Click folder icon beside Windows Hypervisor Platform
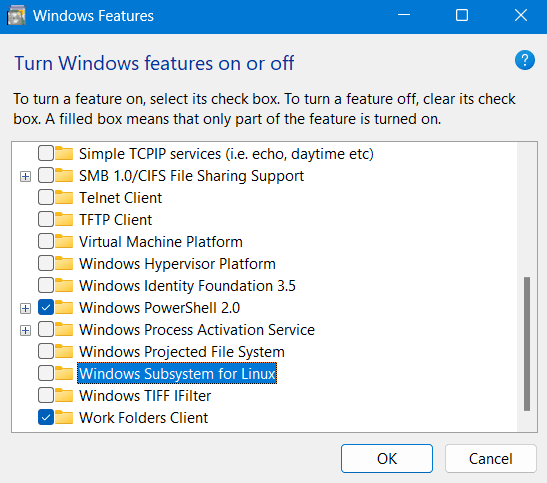 64,263
